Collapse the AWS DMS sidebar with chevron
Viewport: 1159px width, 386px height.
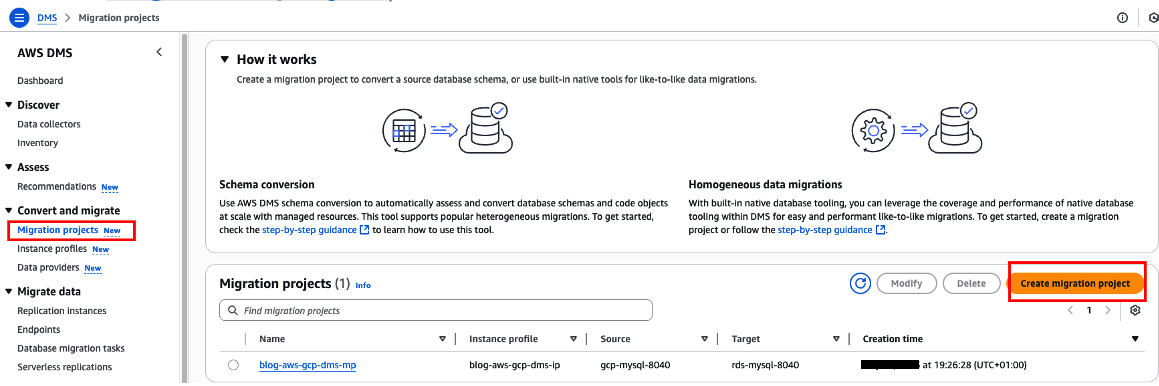(159, 52)
